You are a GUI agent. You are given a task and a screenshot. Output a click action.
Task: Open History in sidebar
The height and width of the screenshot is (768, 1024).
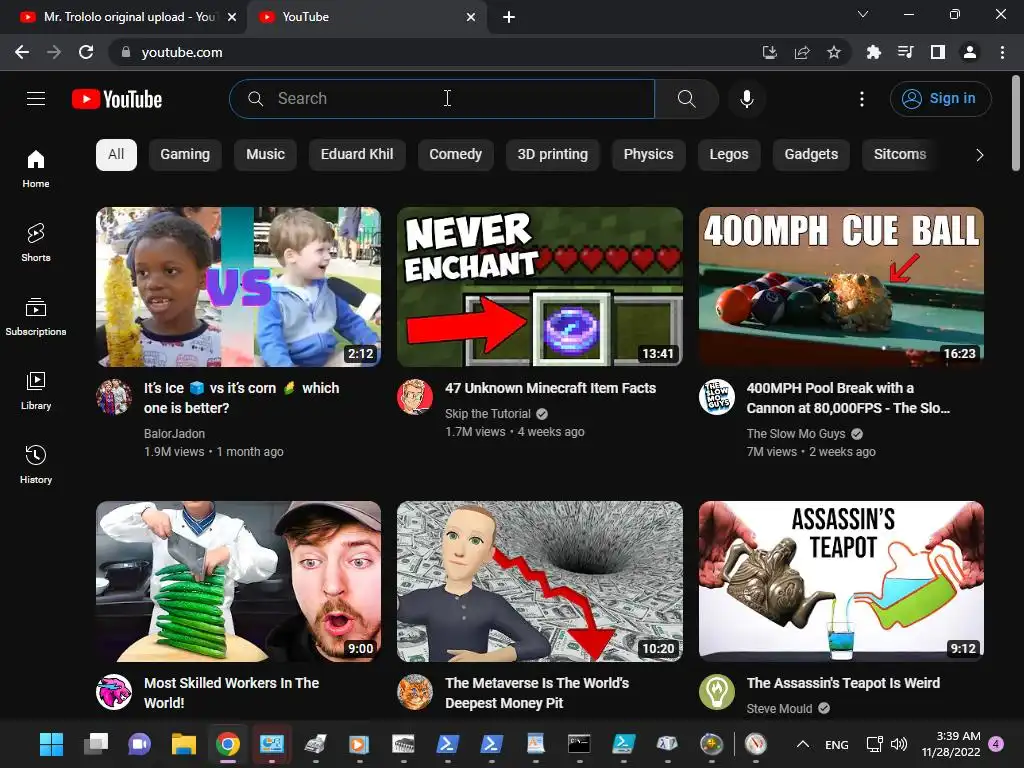tap(36, 464)
